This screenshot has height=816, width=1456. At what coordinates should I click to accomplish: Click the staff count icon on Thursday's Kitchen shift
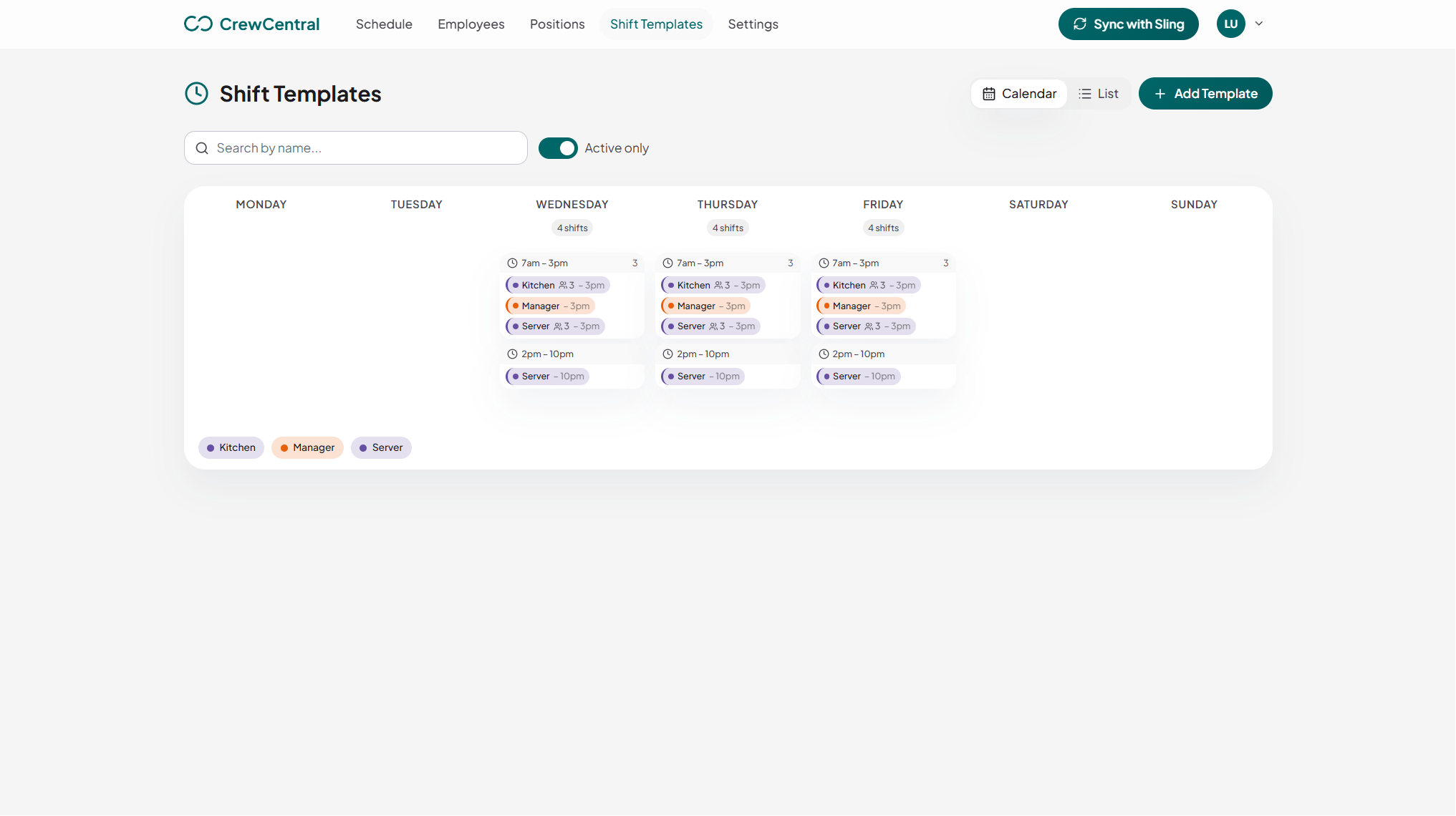click(718, 285)
